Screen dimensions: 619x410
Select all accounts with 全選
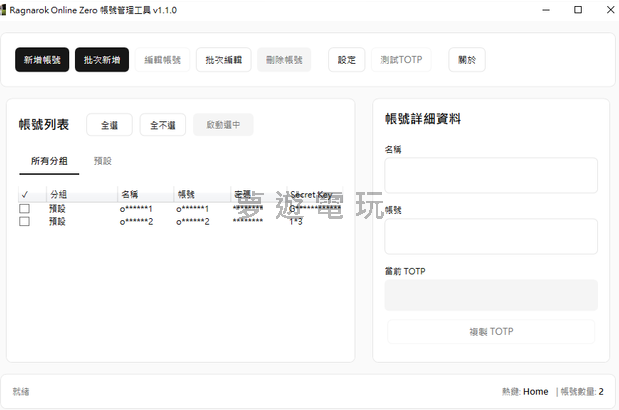(x=109, y=125)
